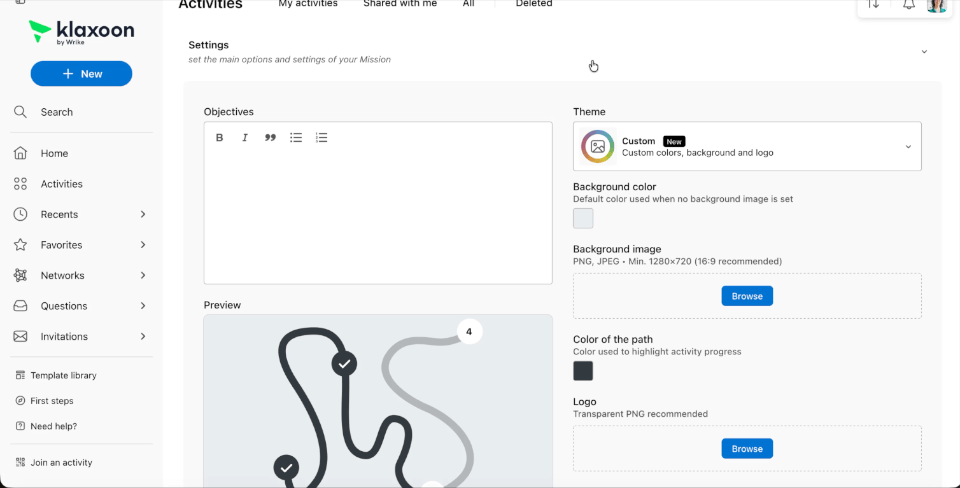Toggle bold in Objectives editor
The height and width of the screenshot is (488, 960).
[x=219, y=138]
